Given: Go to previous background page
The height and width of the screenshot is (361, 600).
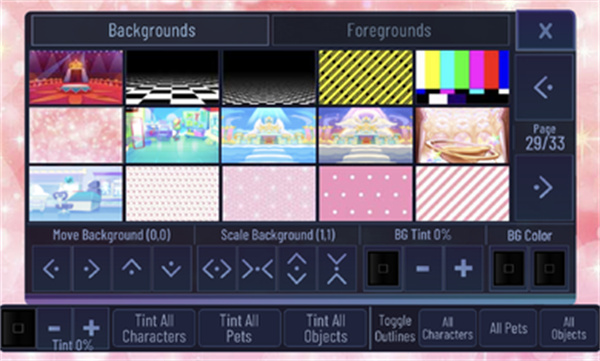Looking at the screenshot, I should 544,87.
